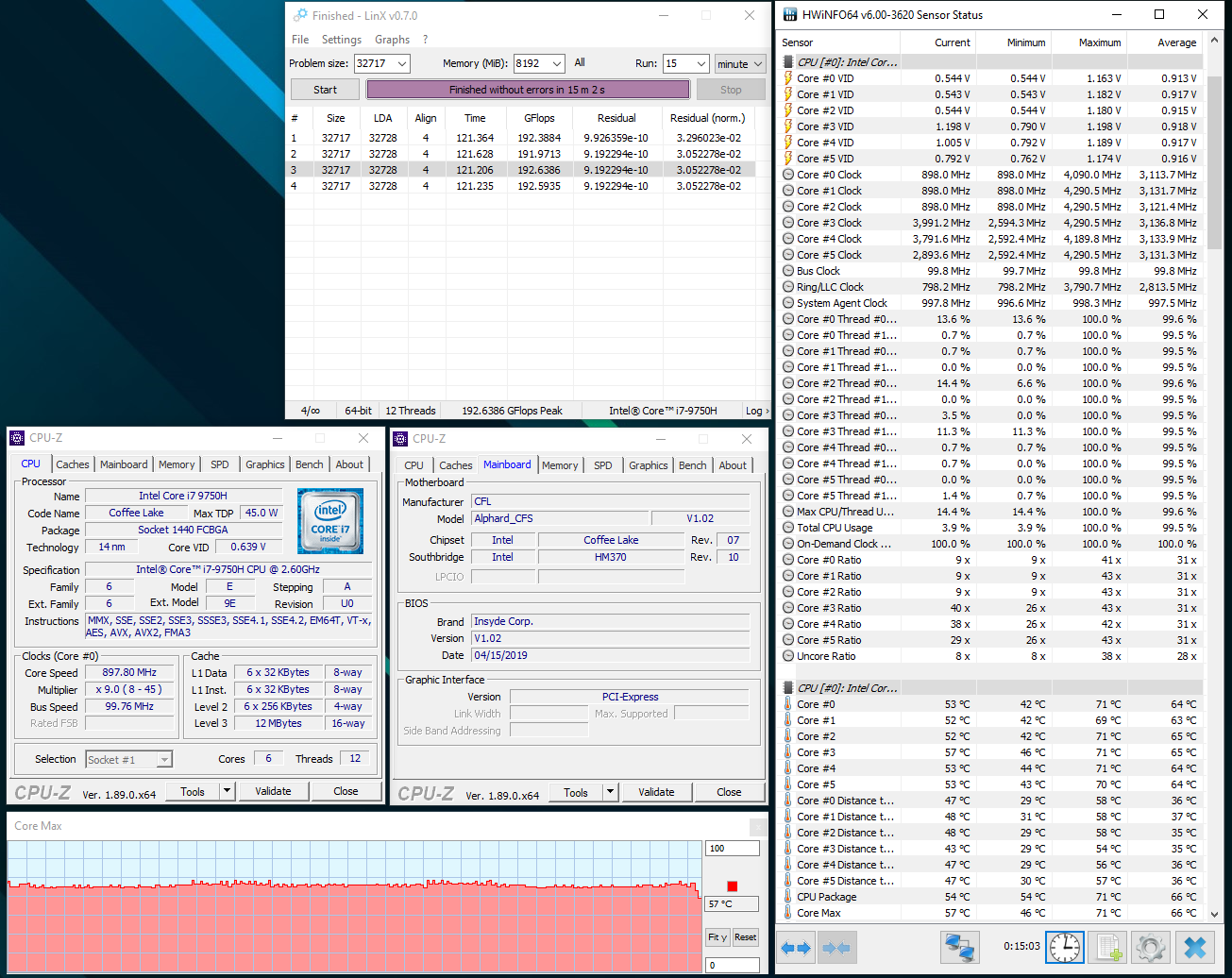Click the red graph color swatch
Screen dimensions: 1232x978
point(732,886)
